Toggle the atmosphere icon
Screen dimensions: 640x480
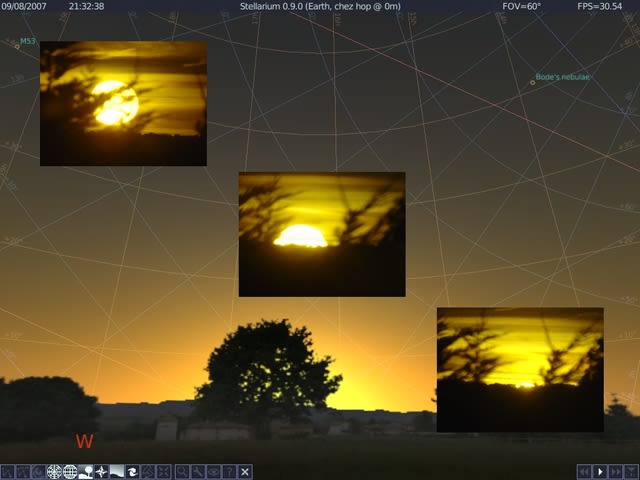pyautogui.click(x=117, y=471)
